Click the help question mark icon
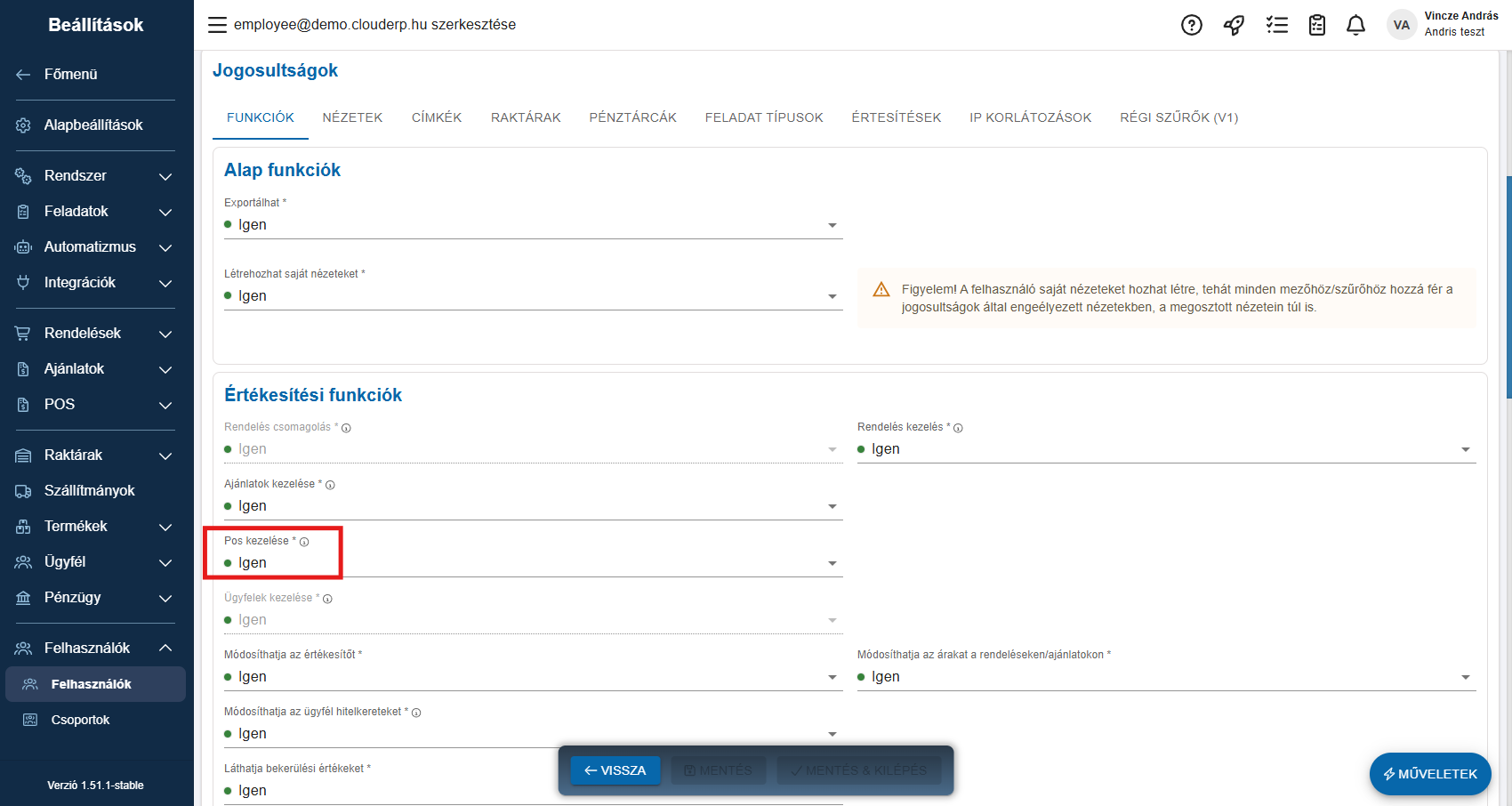 click(1191, 25)
